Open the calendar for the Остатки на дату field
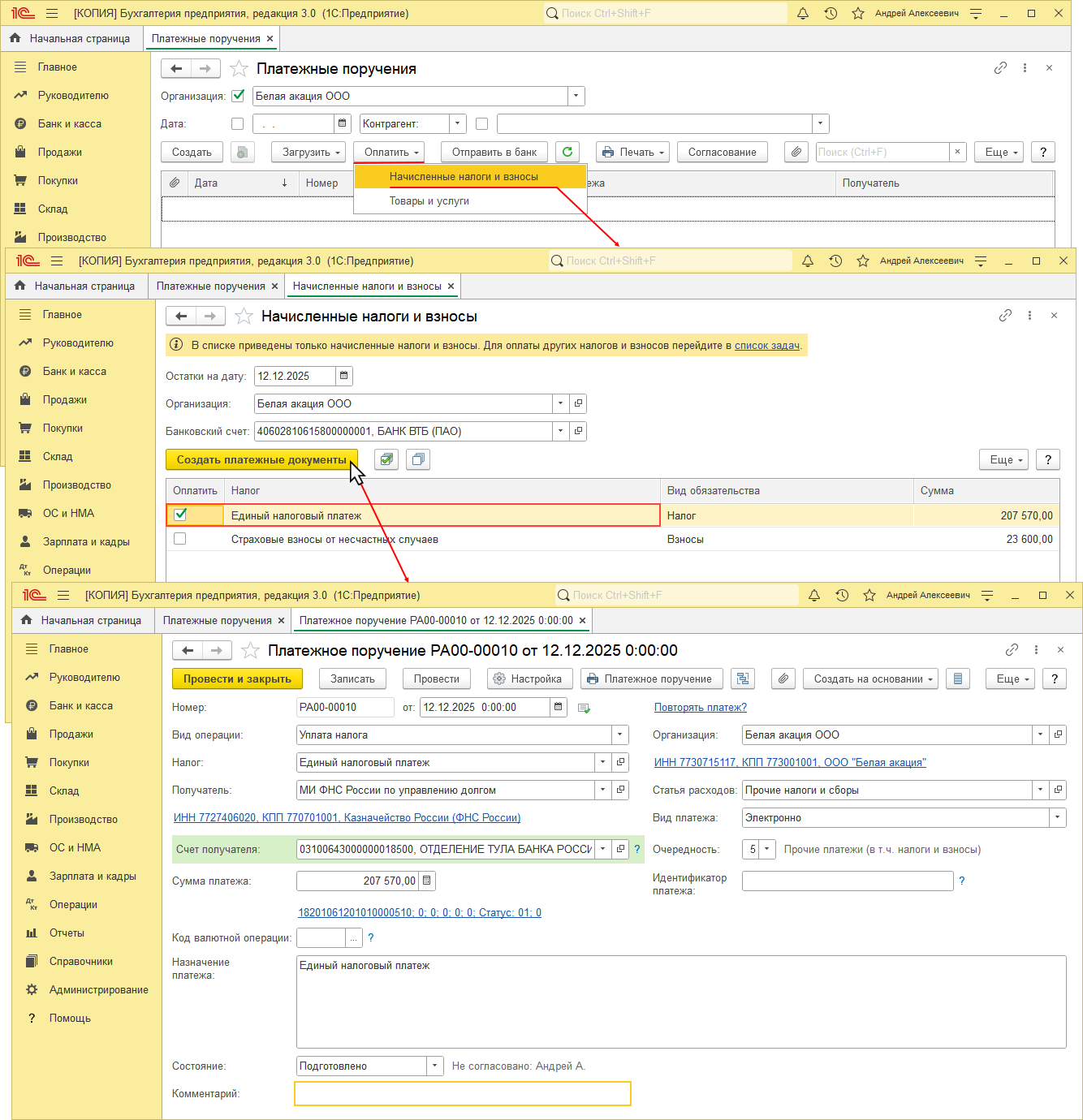The image size is (1083, 1120). [344, 376]
